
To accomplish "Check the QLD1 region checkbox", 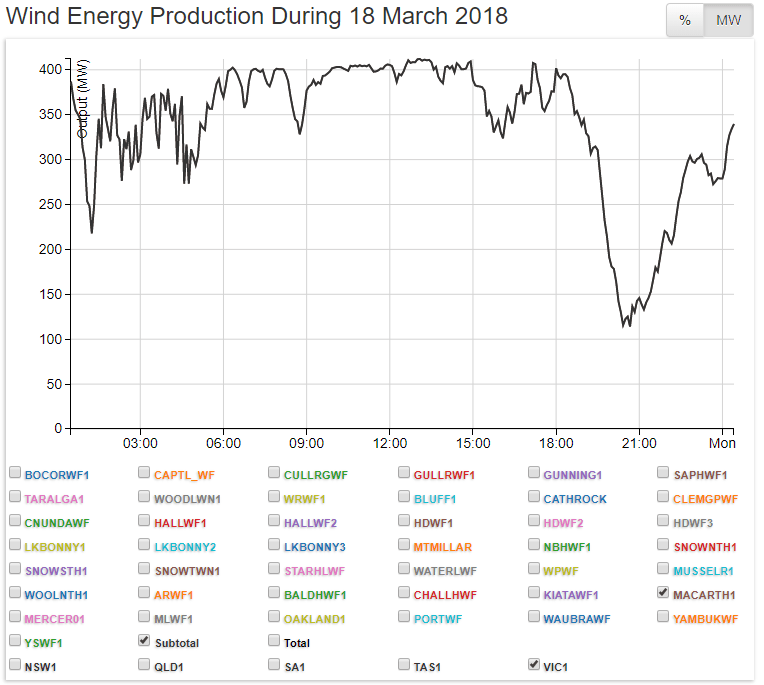I will pyautogui.click(x=145, y=664).
